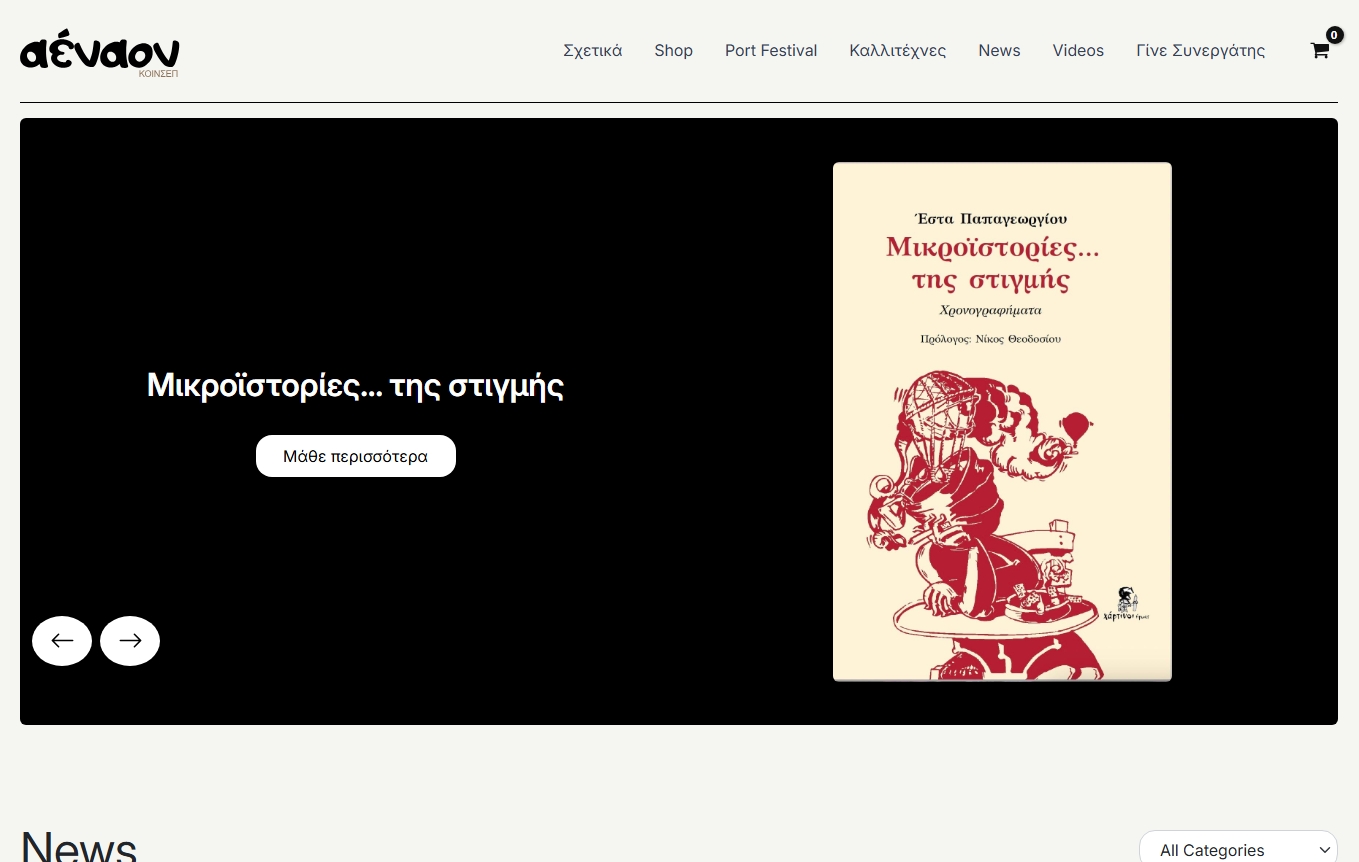Click the slide title Μικροϊστορίες… της στιγμής
1359x862 pixels.
click(356, 385)
